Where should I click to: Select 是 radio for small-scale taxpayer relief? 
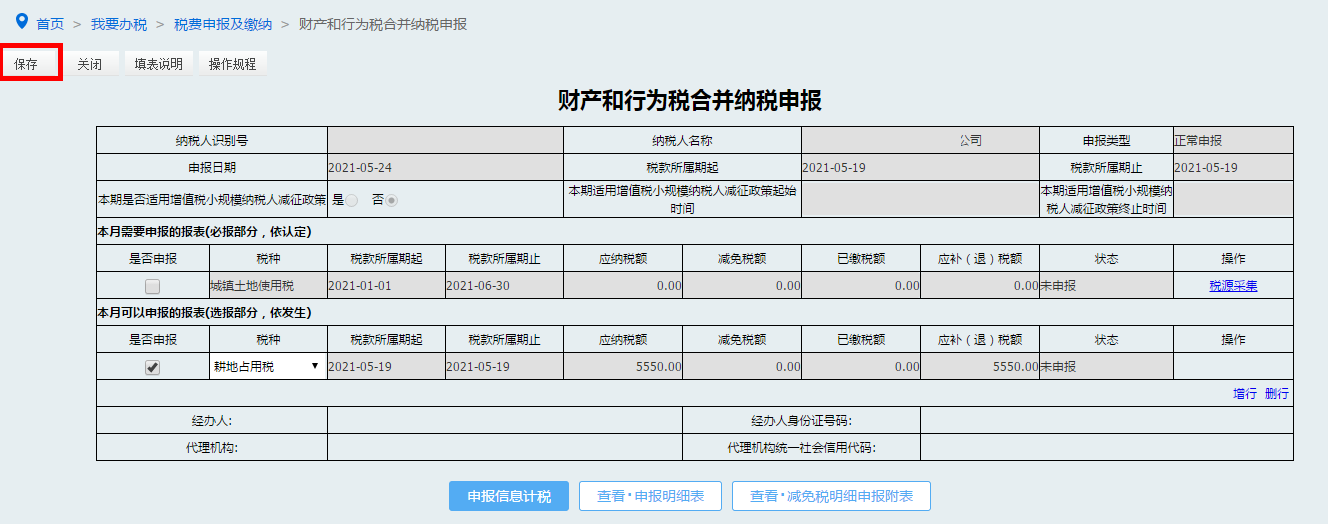tap(352, 200)
